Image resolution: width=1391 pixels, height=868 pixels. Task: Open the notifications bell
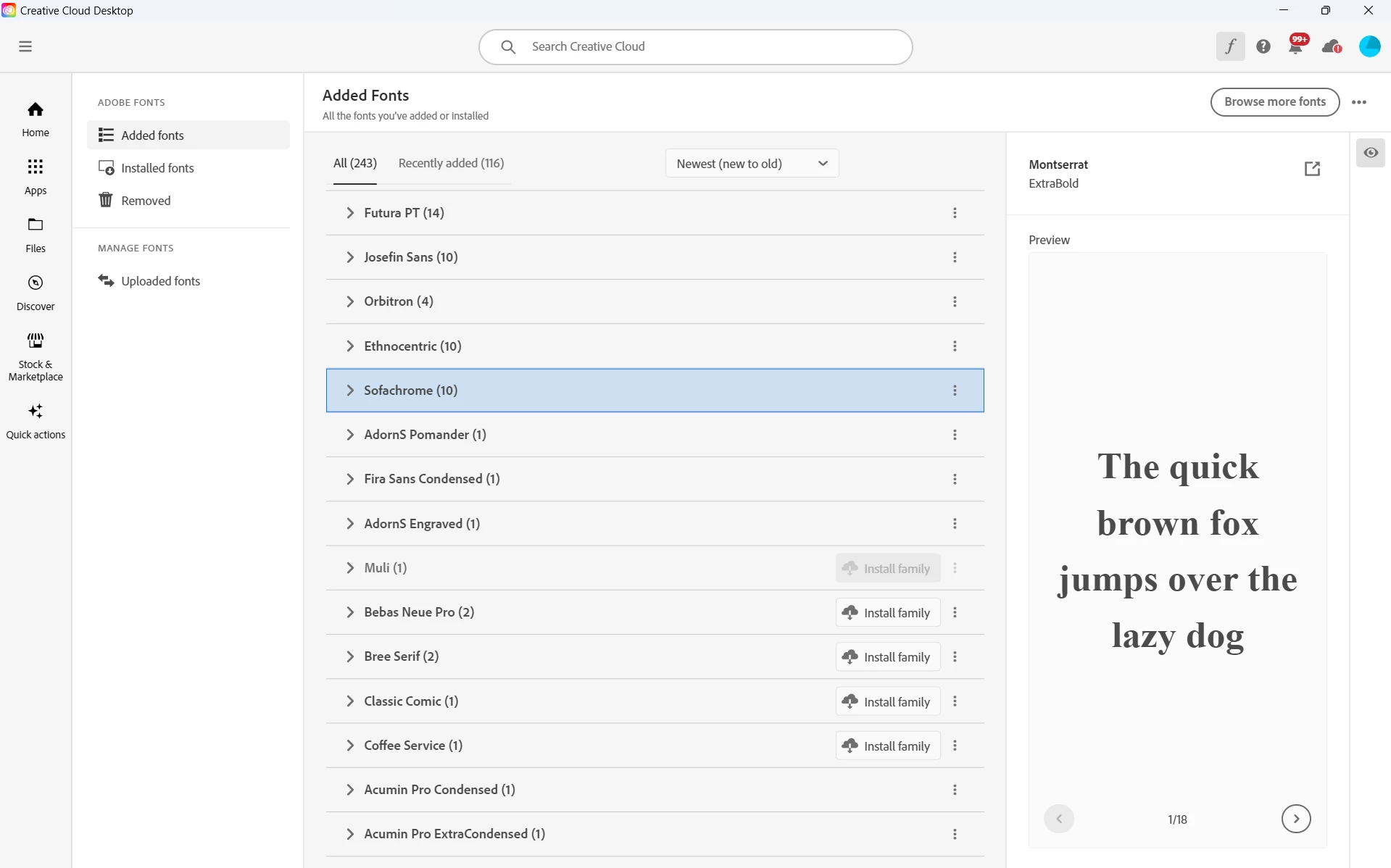[1296, 45]
